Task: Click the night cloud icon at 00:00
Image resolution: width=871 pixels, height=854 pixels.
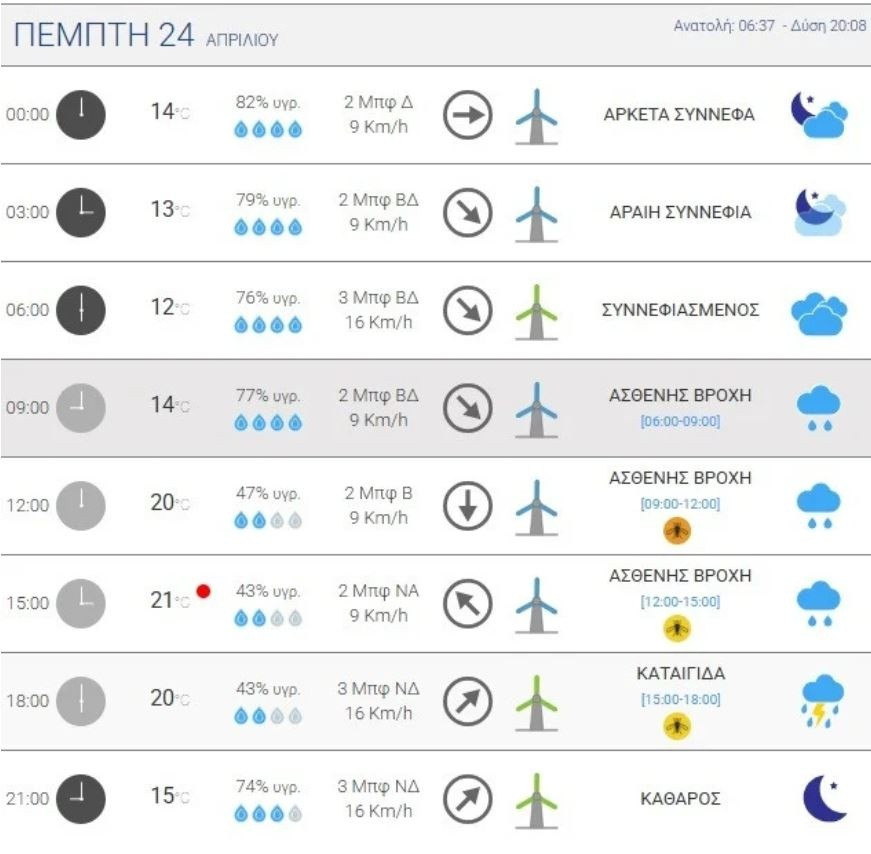Action: point(819,115)
